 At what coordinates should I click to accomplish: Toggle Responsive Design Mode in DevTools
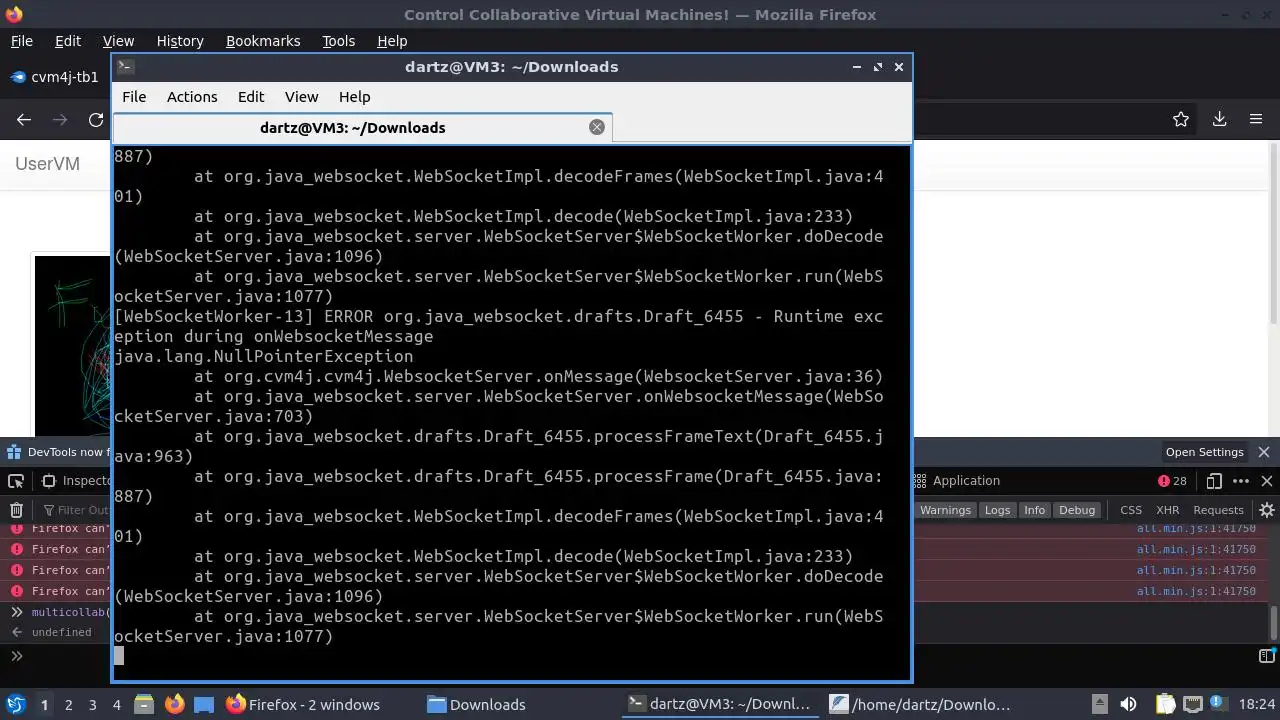click(1214, 481)
